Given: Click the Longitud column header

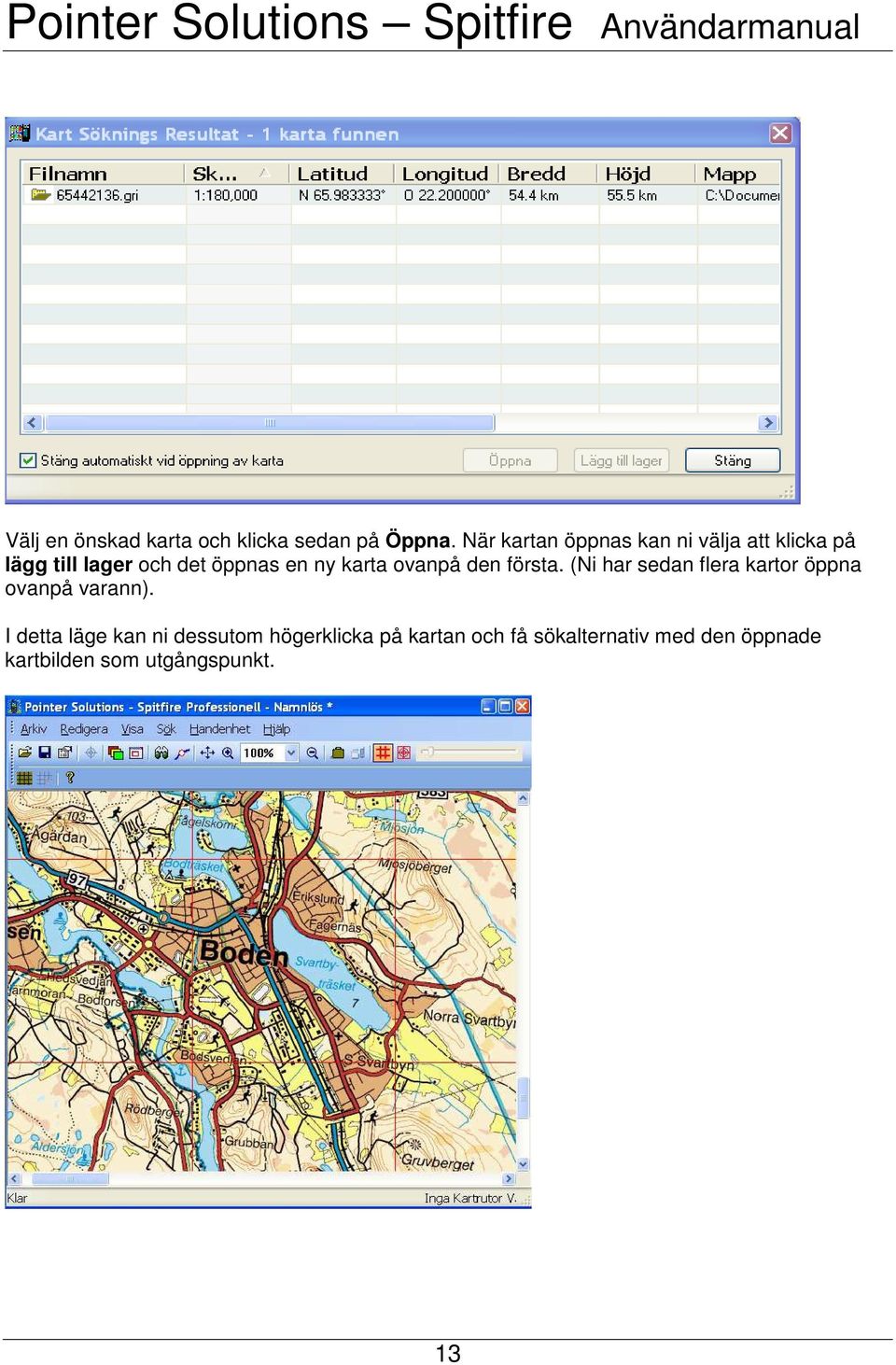Looking at the screenshot, I should click(448, 174).
